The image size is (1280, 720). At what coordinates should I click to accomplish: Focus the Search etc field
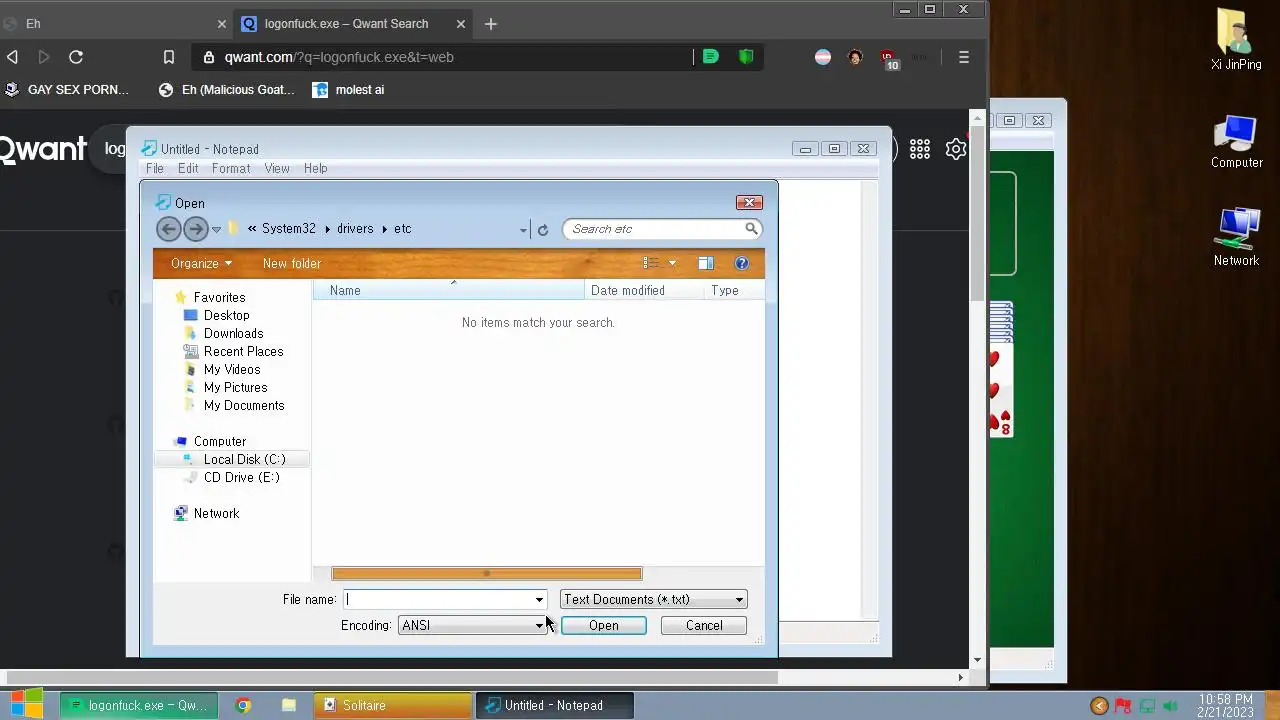656,229
